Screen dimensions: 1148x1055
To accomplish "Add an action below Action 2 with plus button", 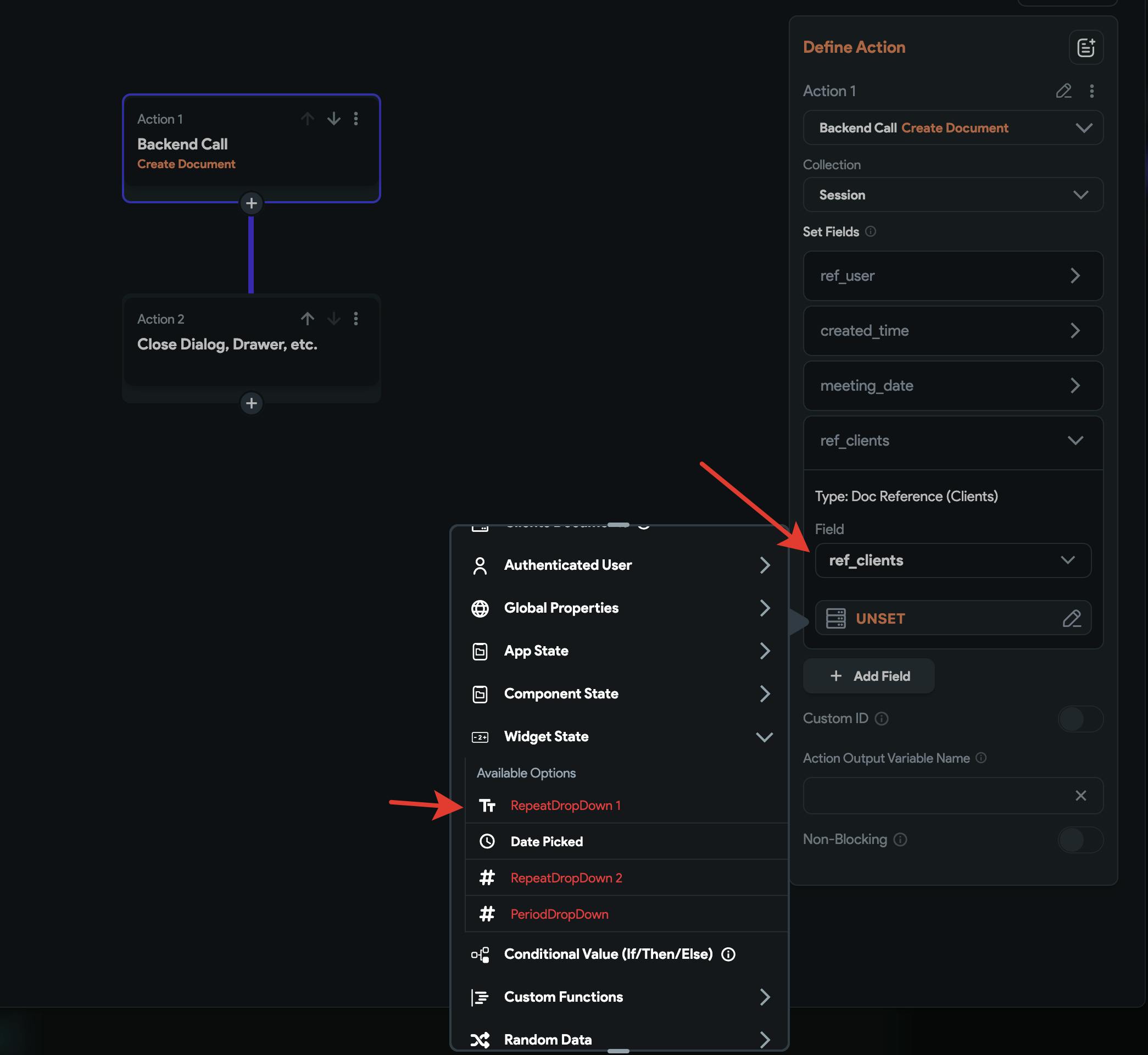I will pyautogui.click(x=251, y=404).
